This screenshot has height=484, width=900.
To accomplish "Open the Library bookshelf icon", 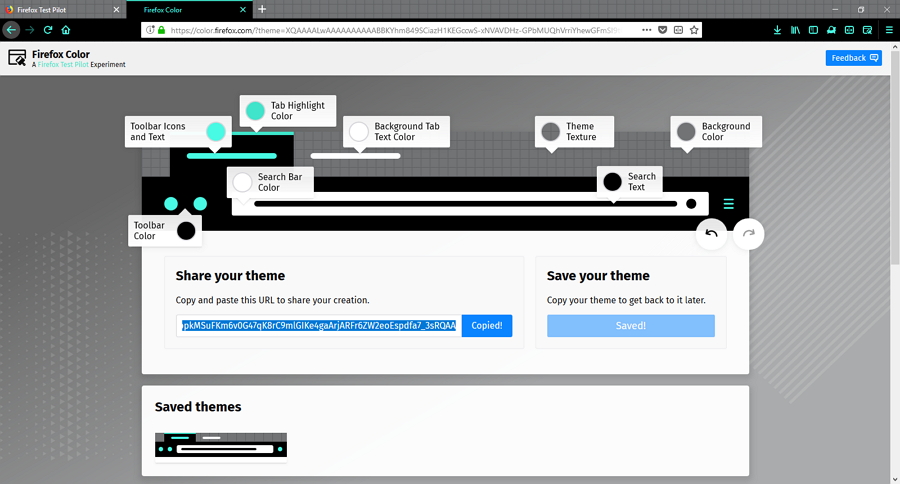I will click(x=795, y=30).
